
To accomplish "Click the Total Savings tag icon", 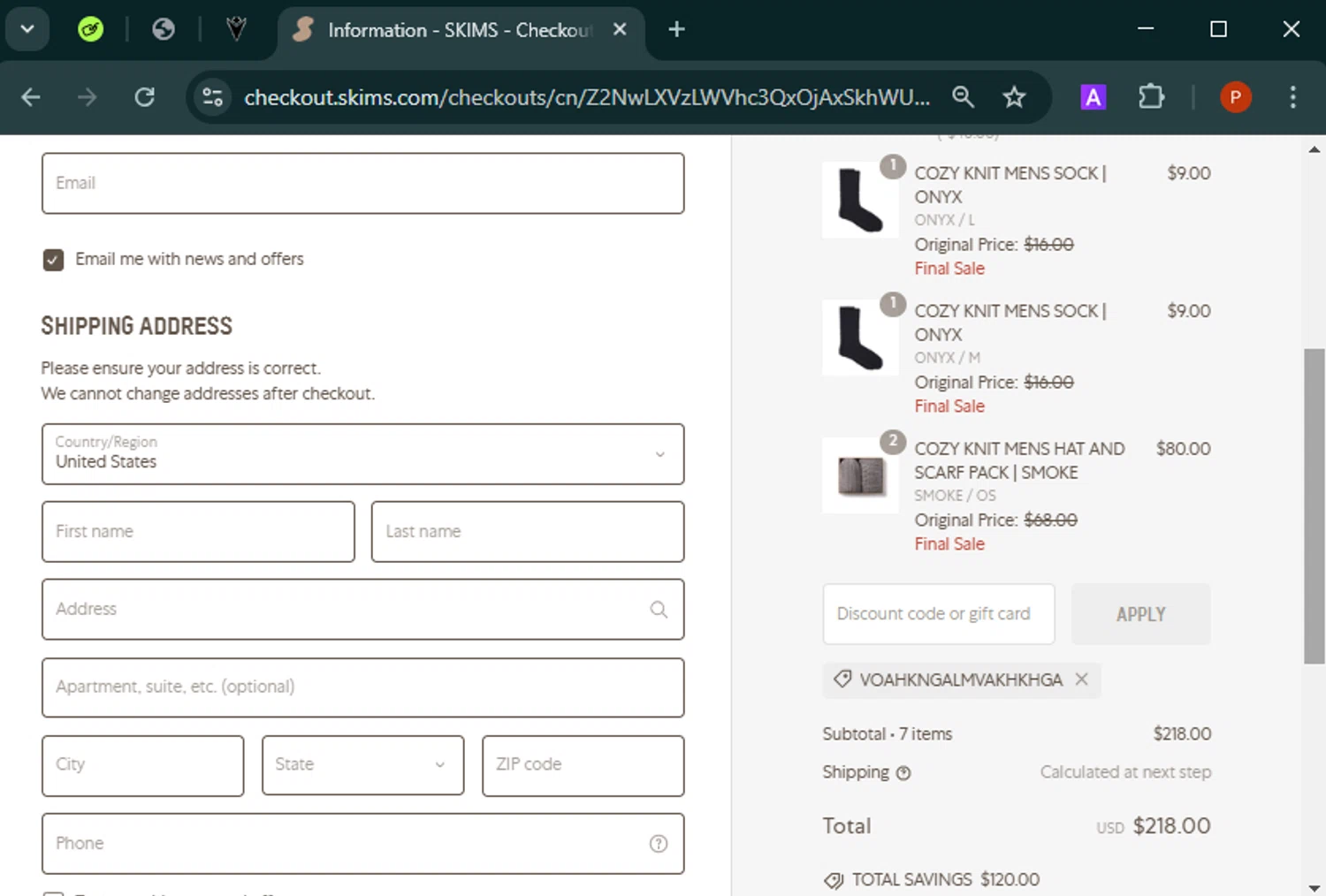I will (834, 880).
